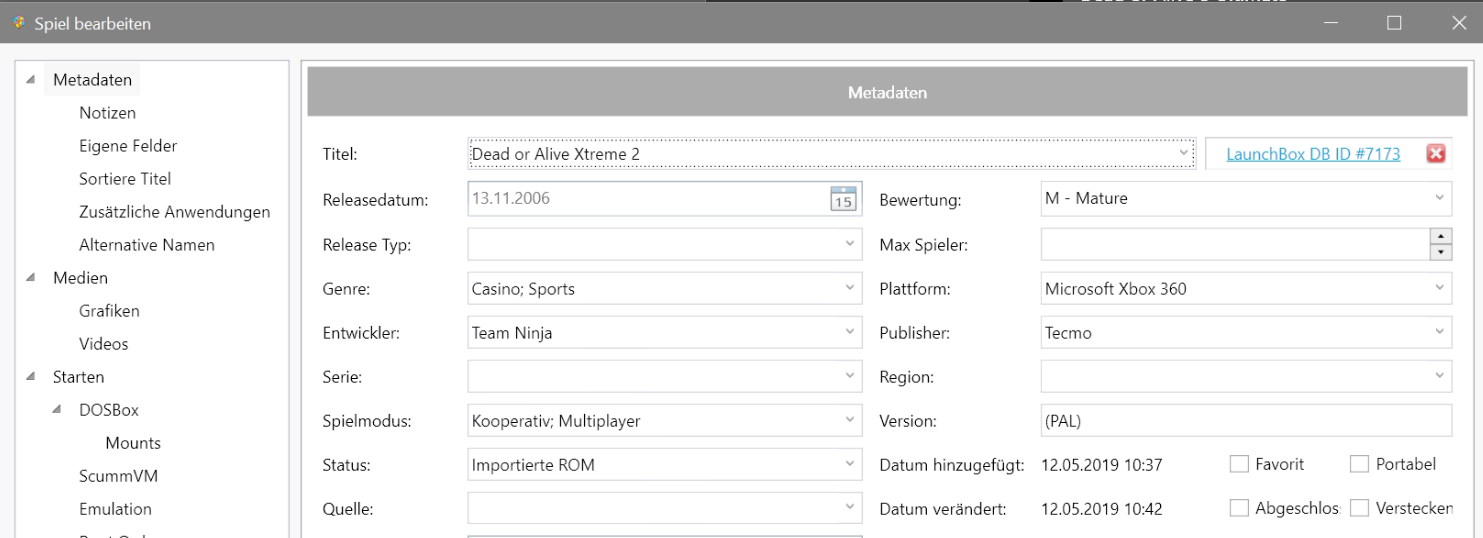
Task: Open the Genre combo box
Action: 850,288
